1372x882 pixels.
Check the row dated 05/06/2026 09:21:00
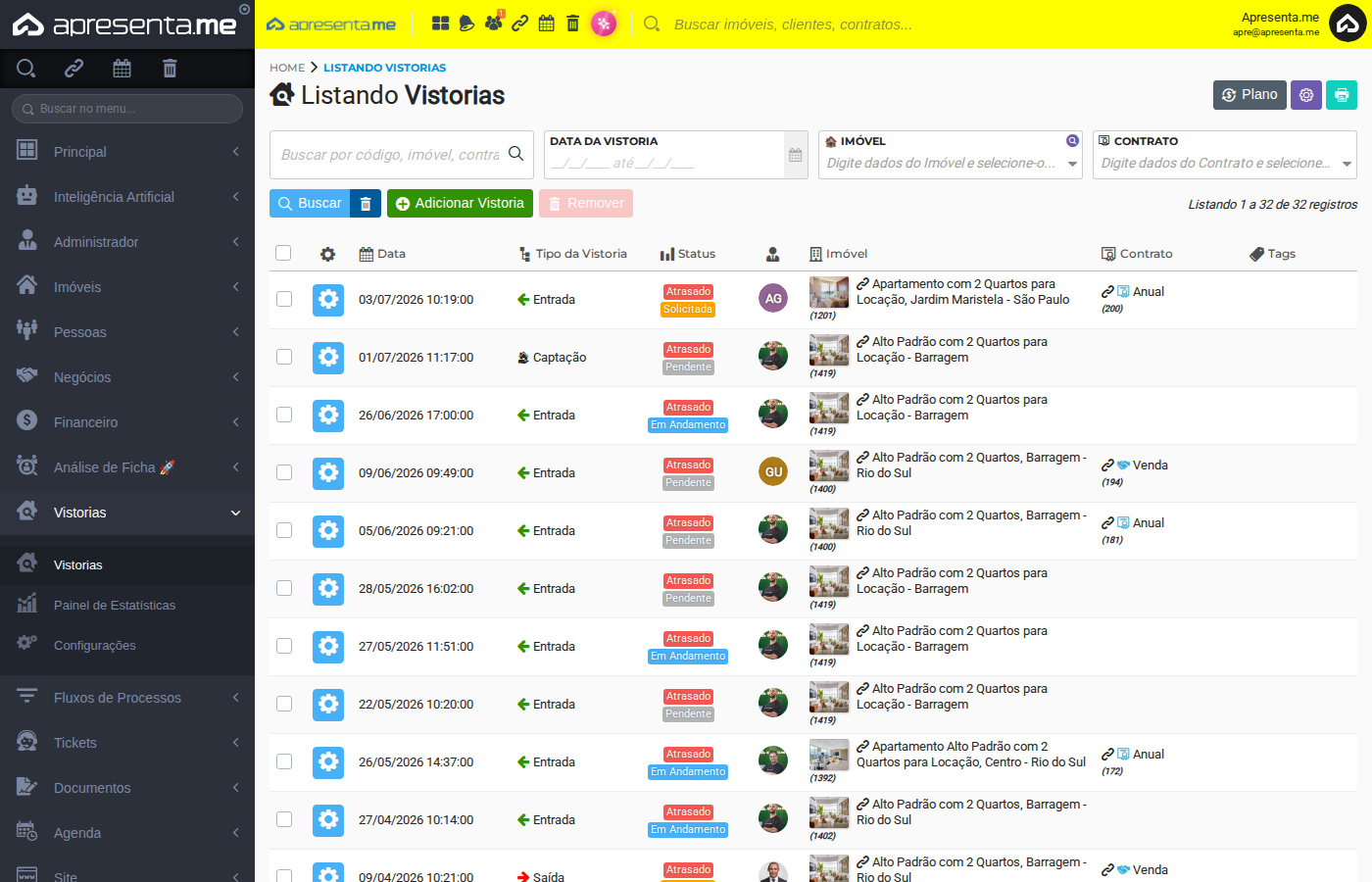click(284, 530)
